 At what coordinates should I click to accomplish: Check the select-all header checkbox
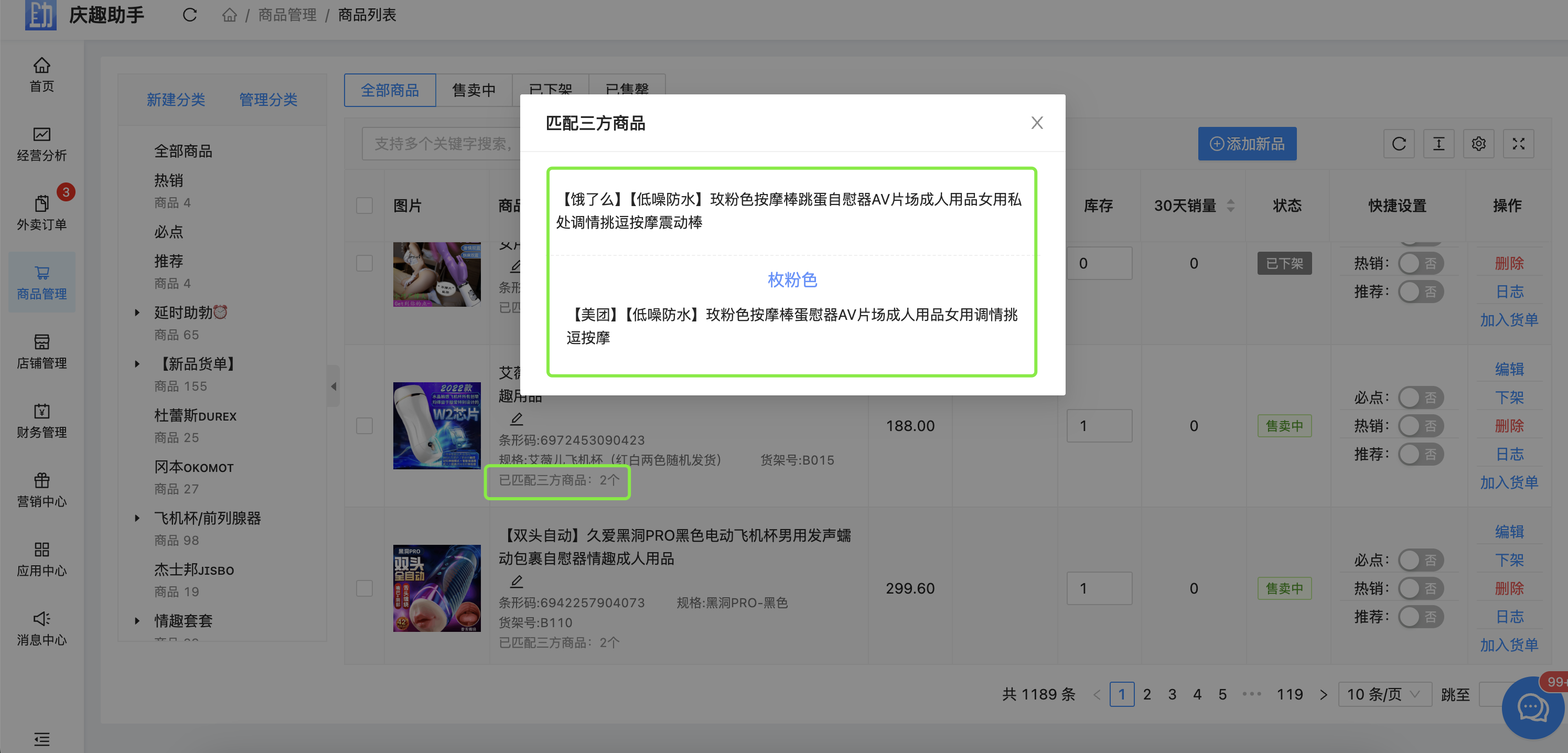(x=364, y=206)
